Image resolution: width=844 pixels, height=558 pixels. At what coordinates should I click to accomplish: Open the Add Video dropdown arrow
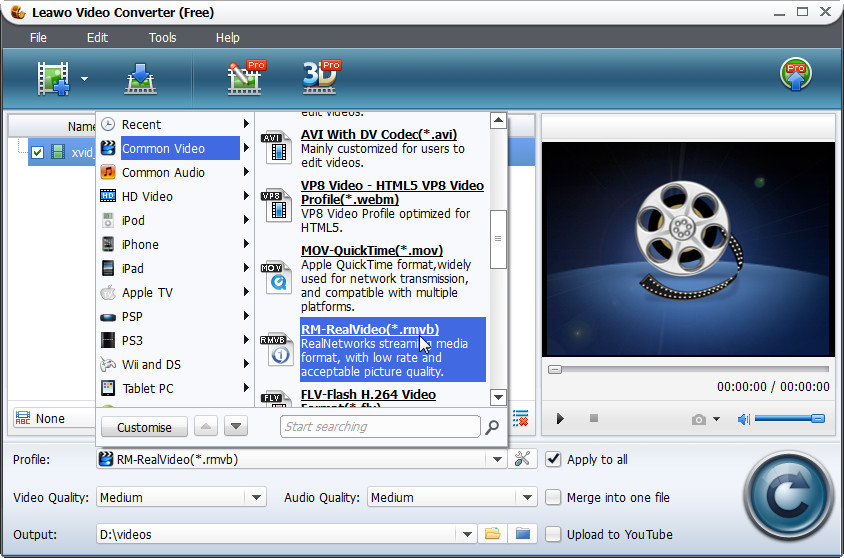[x=85, y=79]
